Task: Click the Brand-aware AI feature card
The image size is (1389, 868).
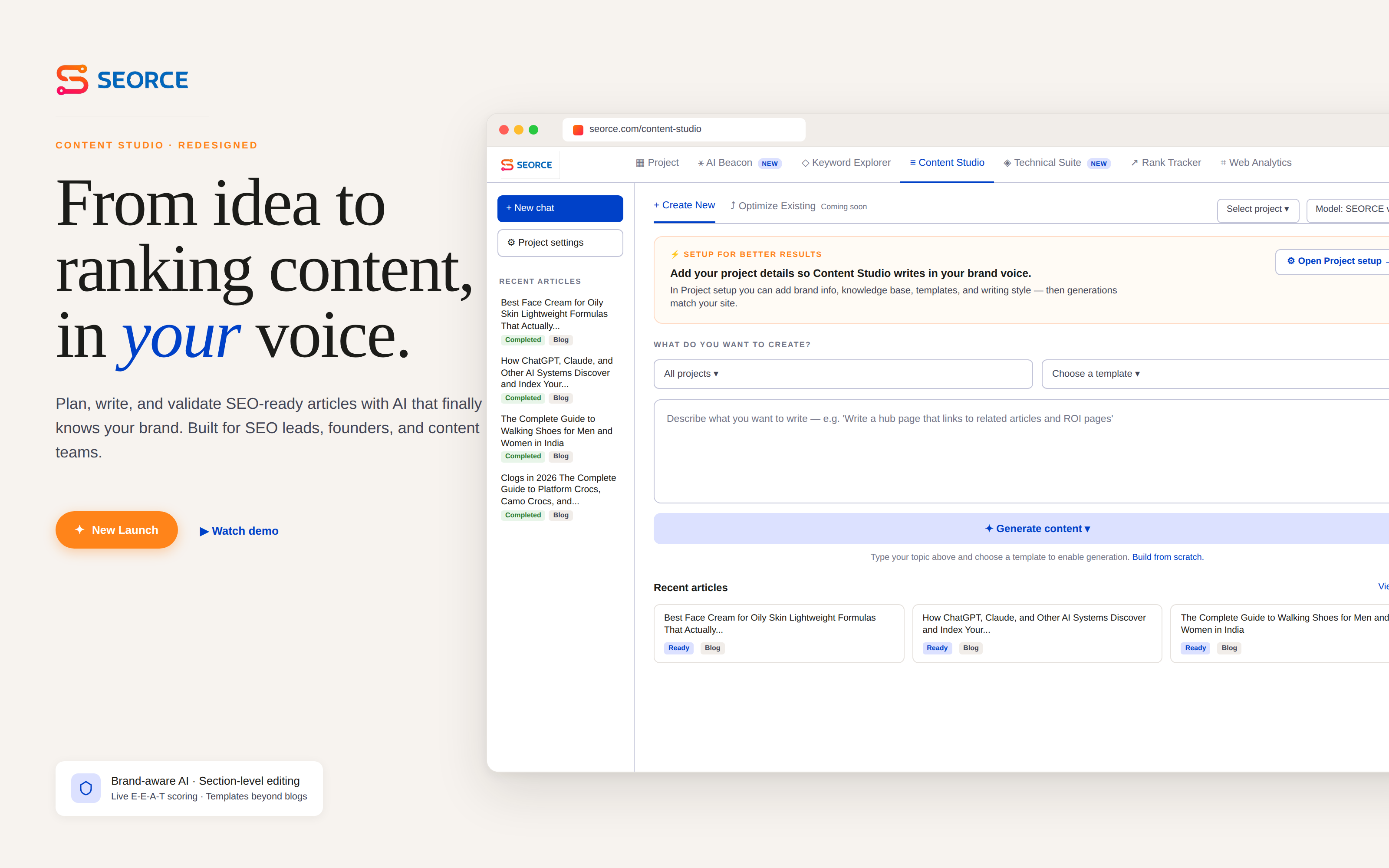Action: click(x=189, y=788)
